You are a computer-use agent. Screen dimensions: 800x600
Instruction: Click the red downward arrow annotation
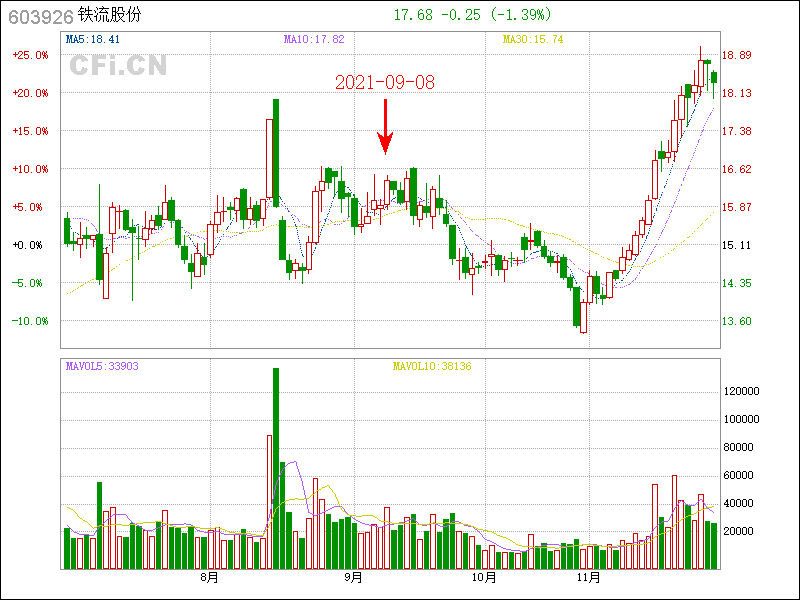point(385,127)
